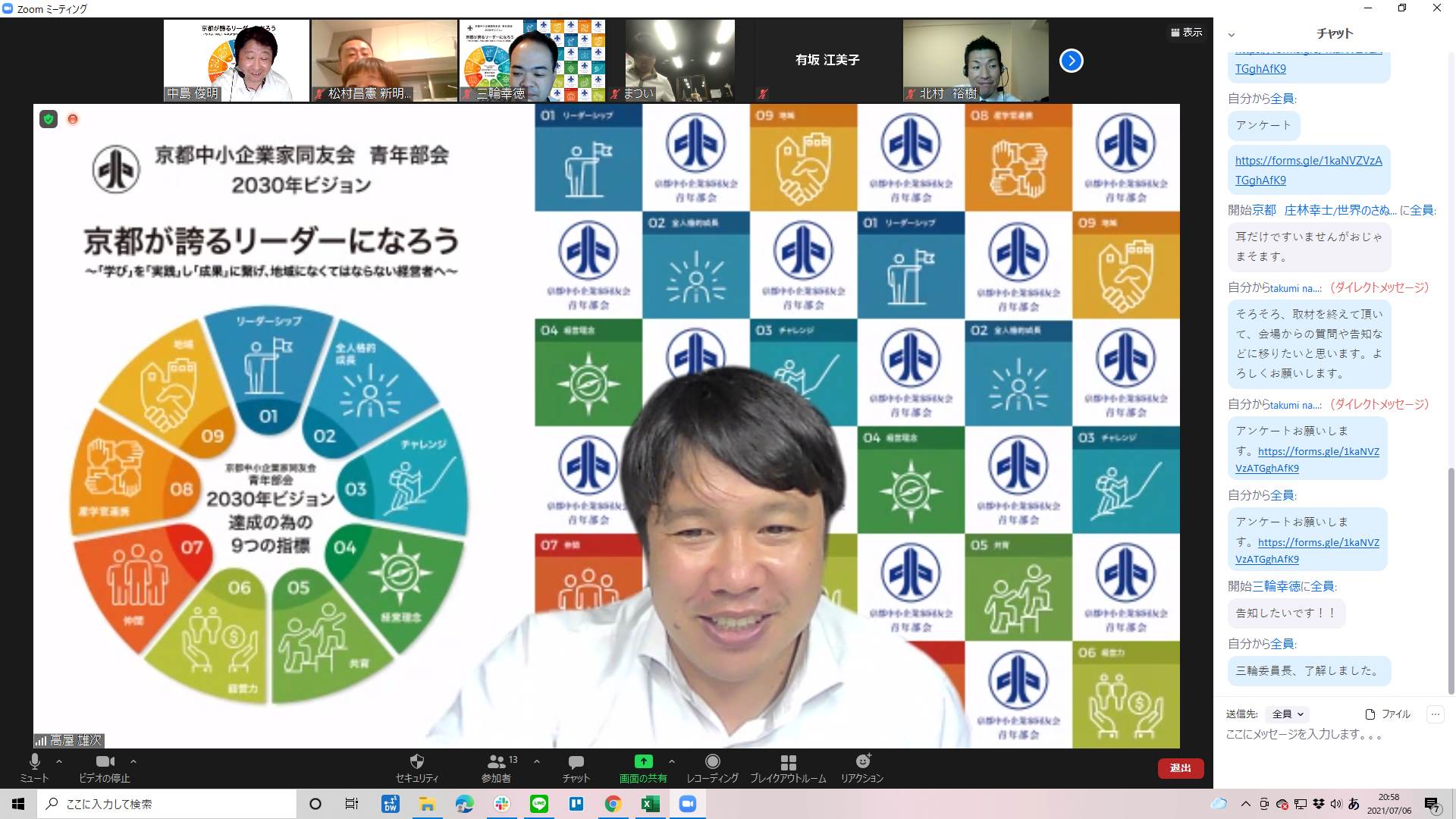The width and height of the screenshot is (1456, 819).
Task: Click 告知したいです！！ chat message
Action: click(x=1286, y=613)
